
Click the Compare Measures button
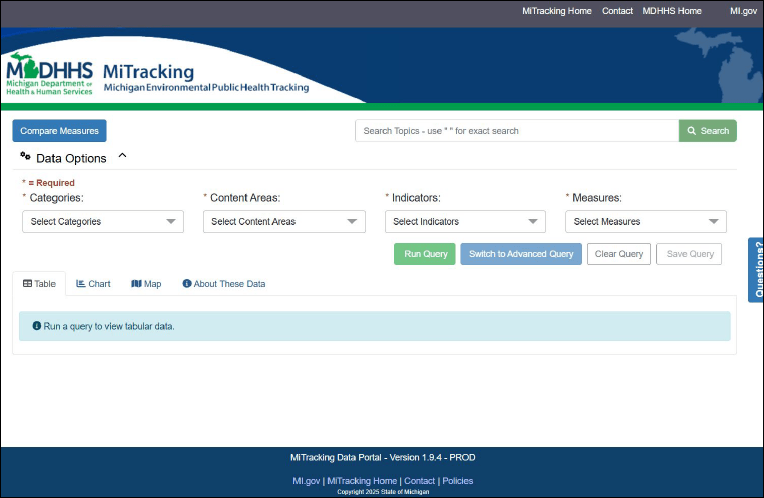(59, 131)
